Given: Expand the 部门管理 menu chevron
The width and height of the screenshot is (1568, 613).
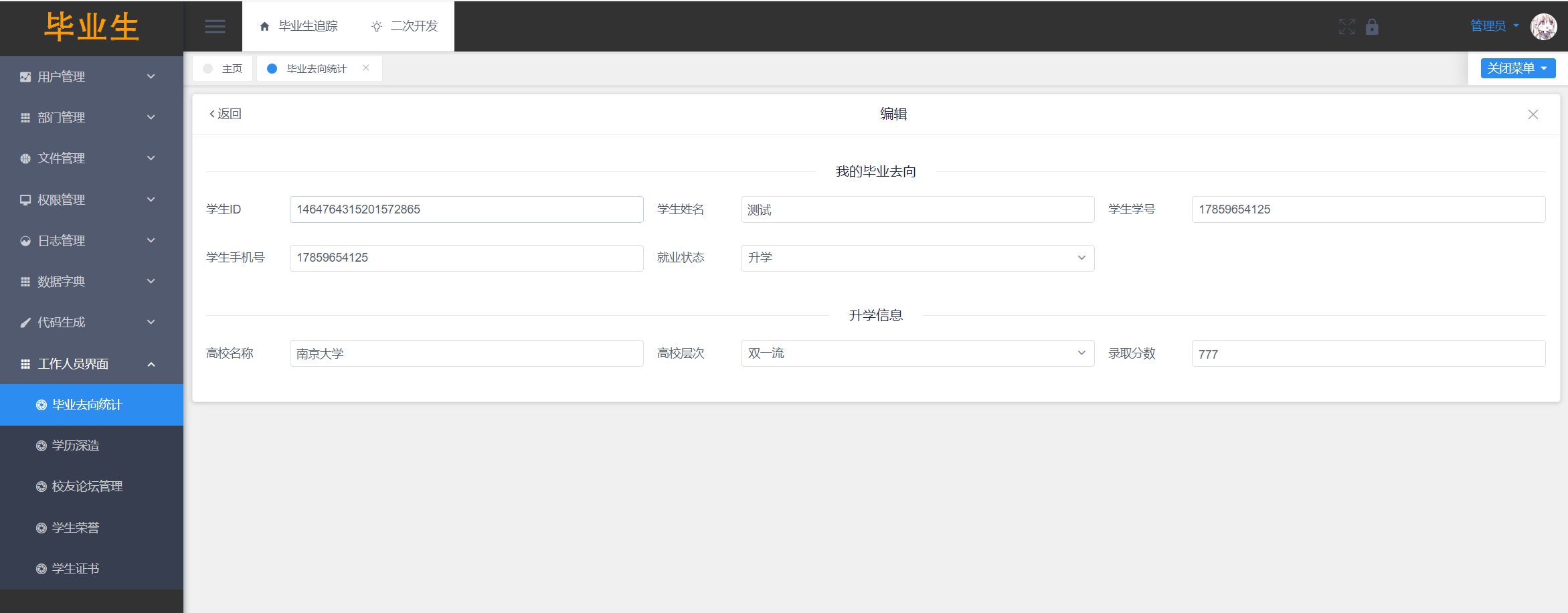Looking at the screenshot, I should [x=151, y=117].
